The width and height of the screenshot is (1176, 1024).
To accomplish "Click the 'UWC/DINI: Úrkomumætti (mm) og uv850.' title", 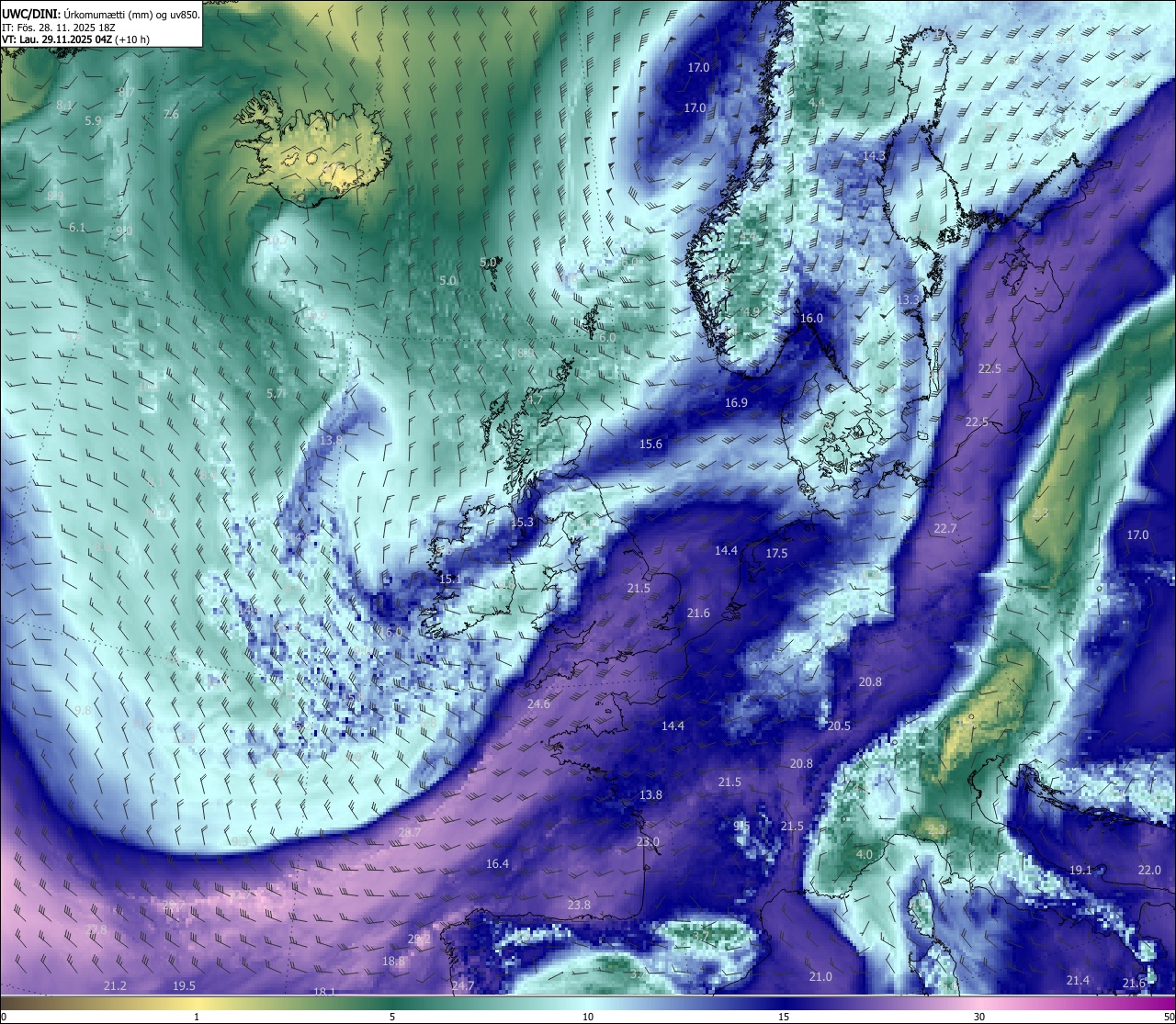I will [101, 15].
